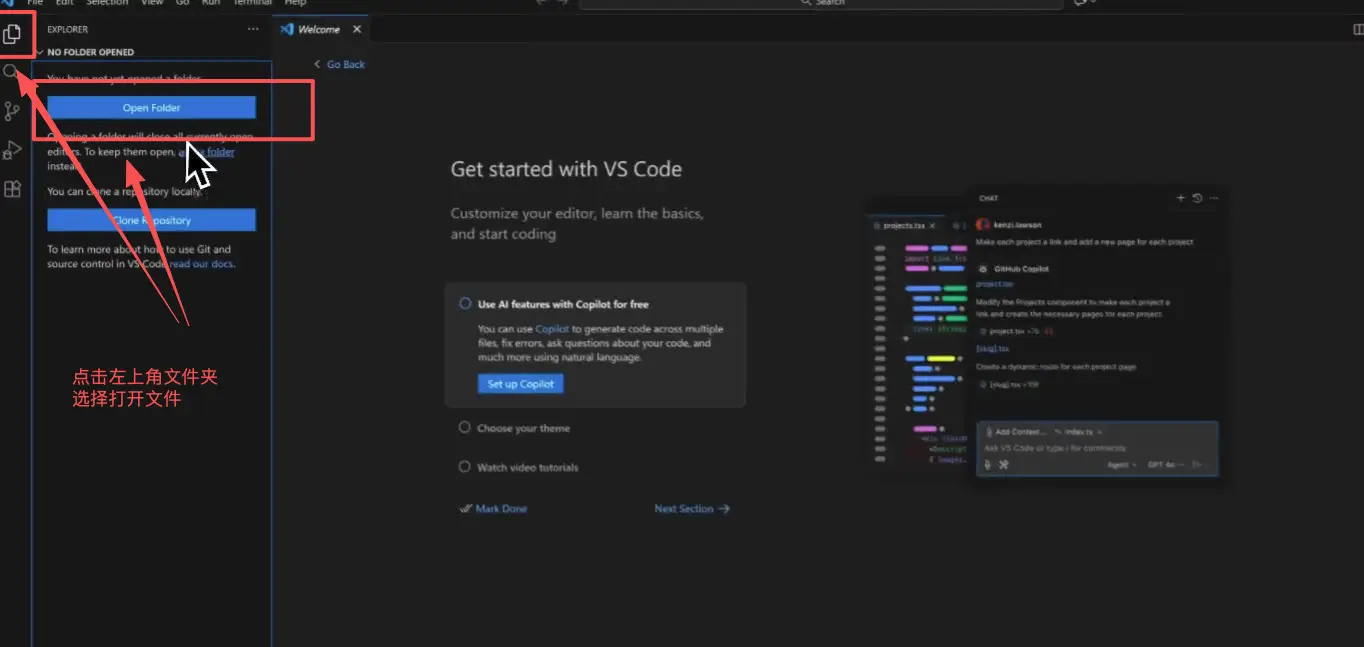
Task: Close the Welcome tab
Action: 357,30
